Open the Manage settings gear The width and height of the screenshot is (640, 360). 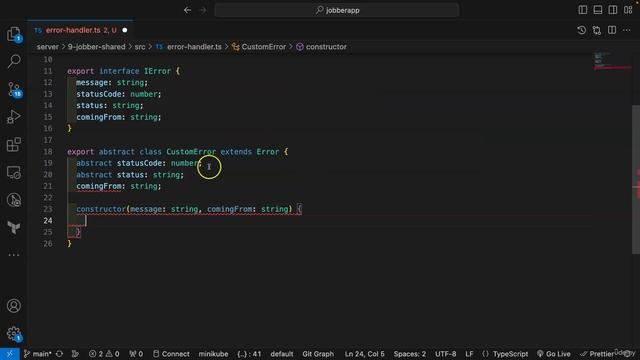[14, 333]
